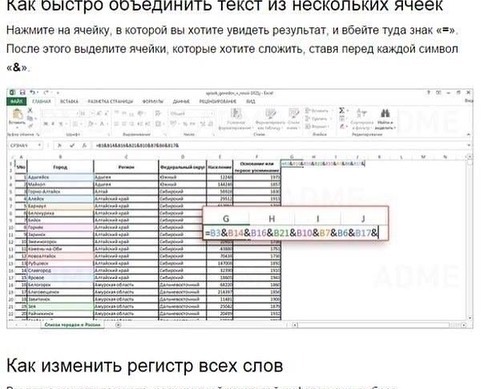Click the formula text in the formula bar

pyautogui.click(x=137, y=145)
